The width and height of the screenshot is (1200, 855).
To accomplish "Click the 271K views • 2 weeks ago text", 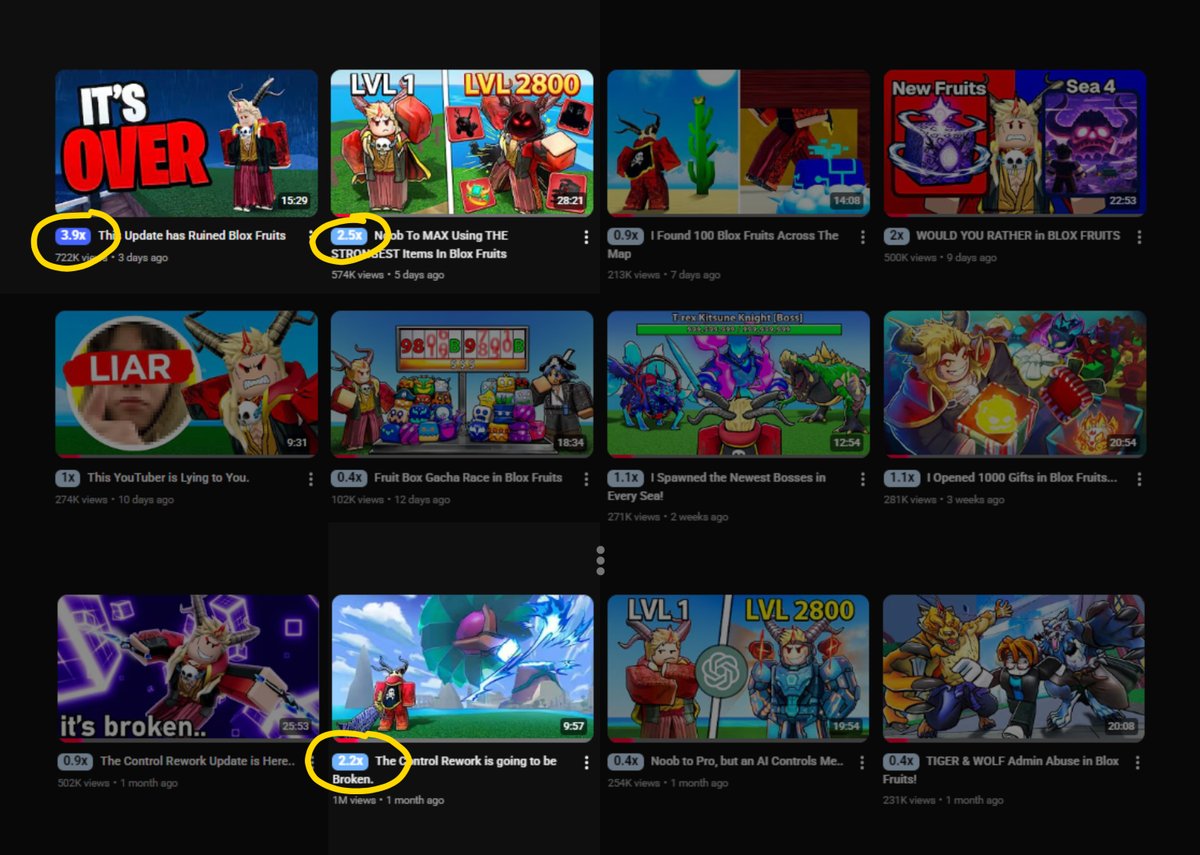I will [667, 517].
